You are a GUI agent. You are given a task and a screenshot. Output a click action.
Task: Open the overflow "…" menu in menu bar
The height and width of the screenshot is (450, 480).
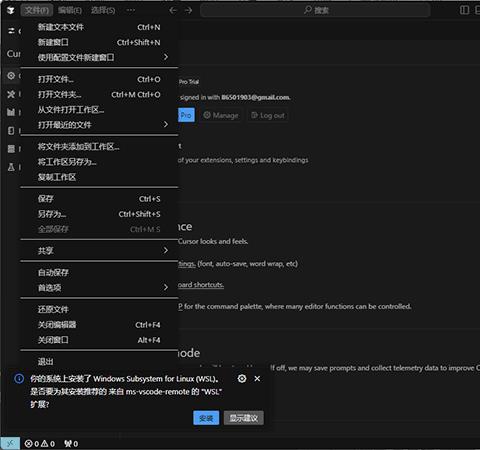tap(131, 10)
